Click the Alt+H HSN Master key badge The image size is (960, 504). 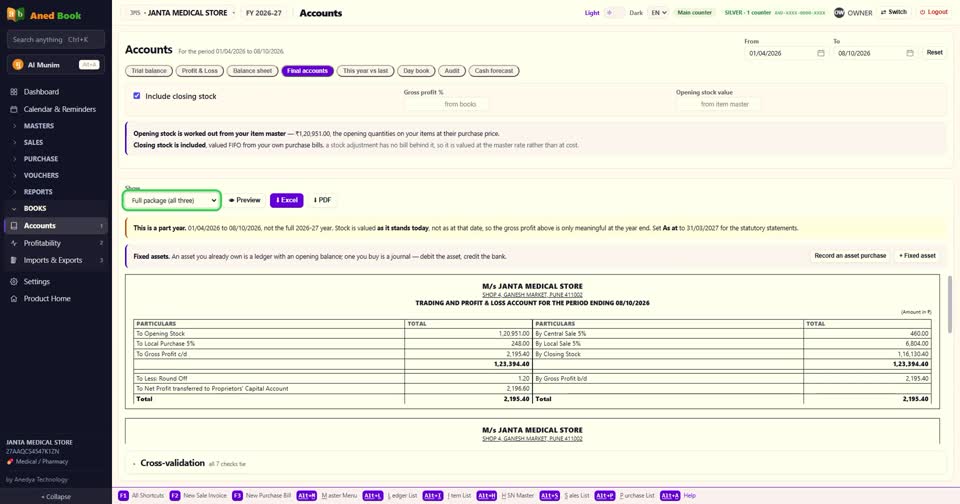[487, 495]
